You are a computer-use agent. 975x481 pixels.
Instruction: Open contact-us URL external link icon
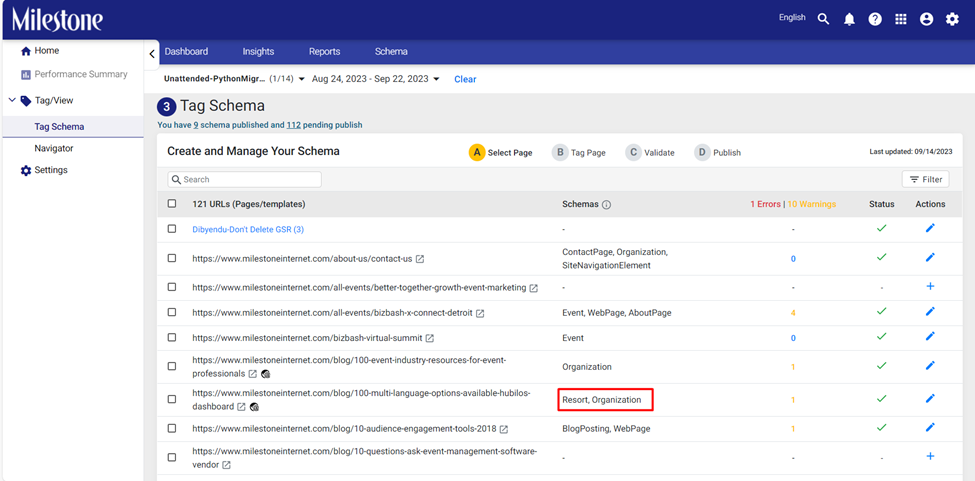pos(420,259)
